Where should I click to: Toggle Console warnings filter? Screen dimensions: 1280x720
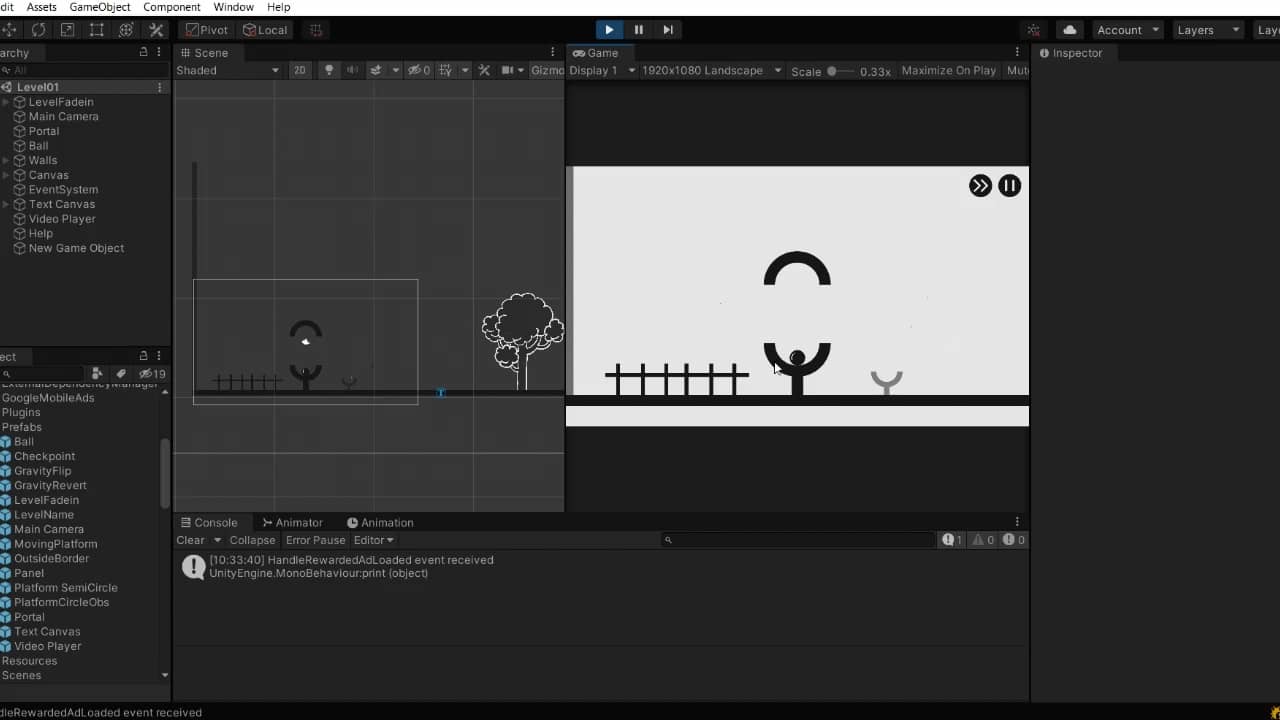click(x=984, y=540)
